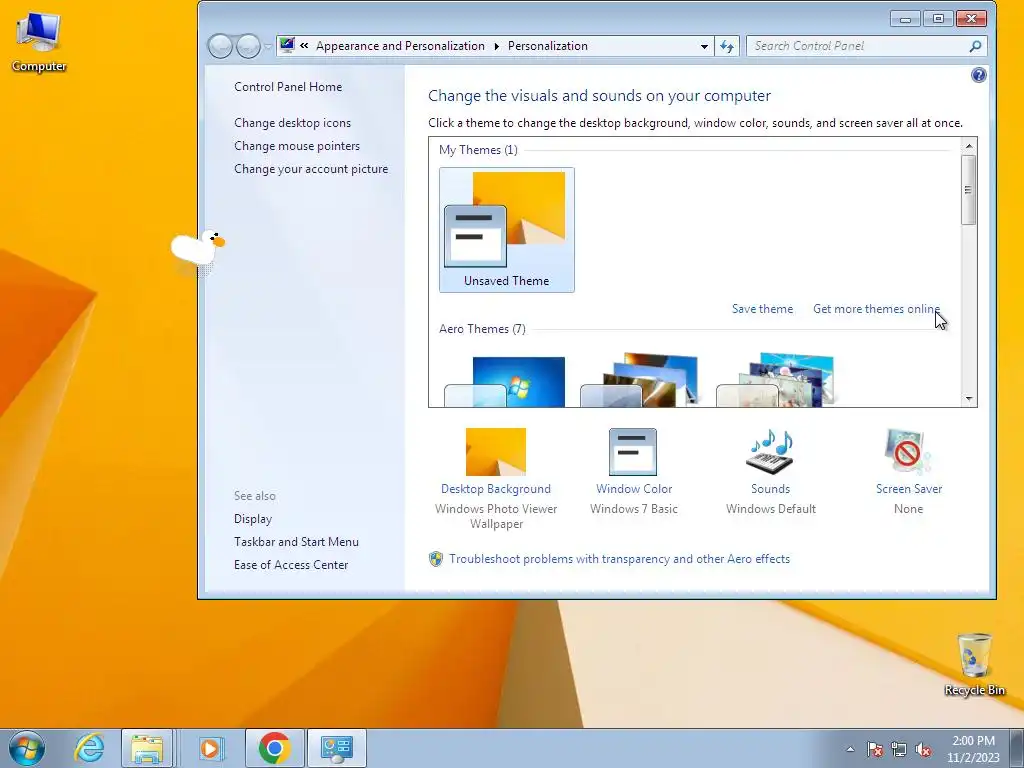This screenshot has height=768, width=1024.
Task: Open the Help question mark icon
Action: point(978,75)
